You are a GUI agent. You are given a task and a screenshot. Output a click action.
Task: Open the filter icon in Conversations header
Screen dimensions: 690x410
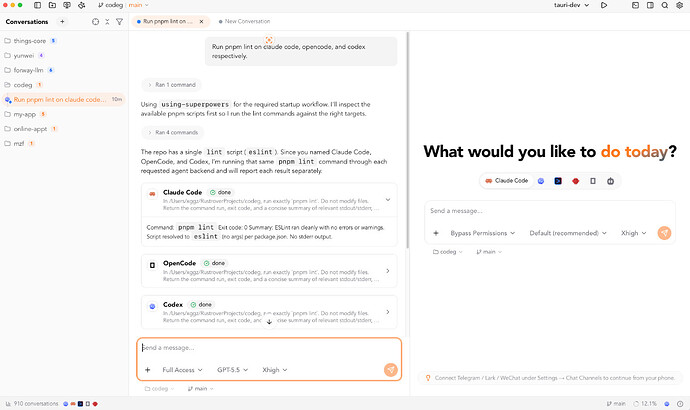(119, 22)
